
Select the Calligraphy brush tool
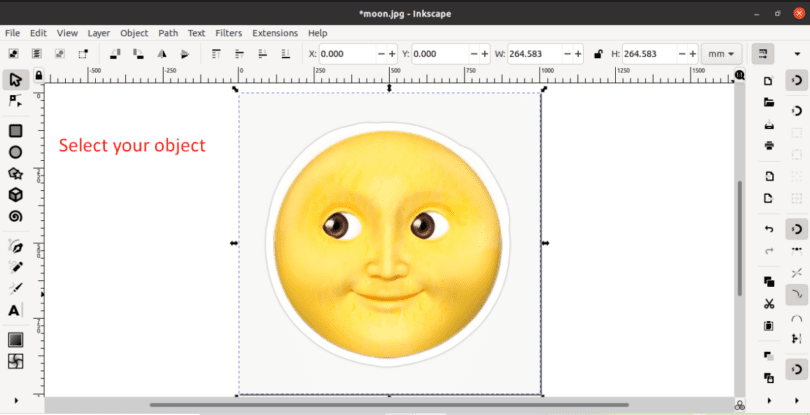tap(15, 288)
